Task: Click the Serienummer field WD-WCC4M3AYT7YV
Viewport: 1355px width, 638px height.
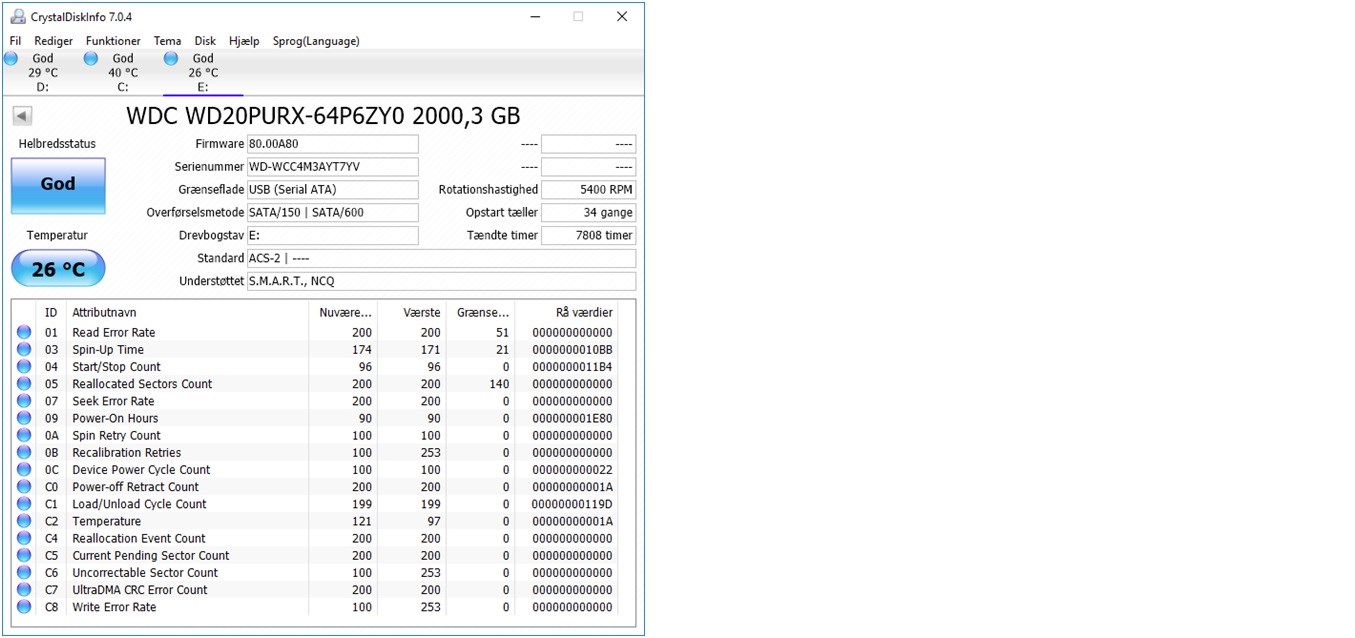Action: [x=332, y=167]
